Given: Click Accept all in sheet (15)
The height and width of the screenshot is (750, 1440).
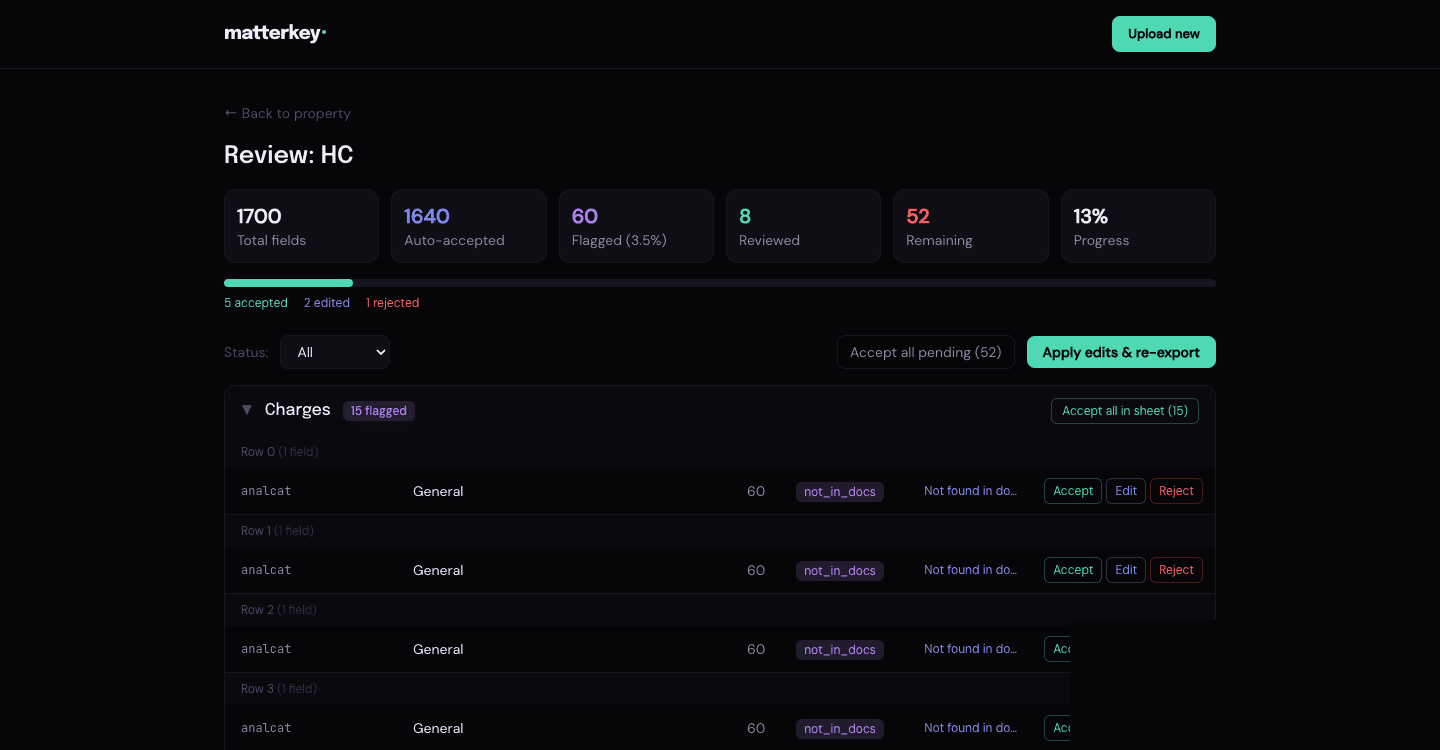Looking at the screenshot, I should pos(1124,410).
